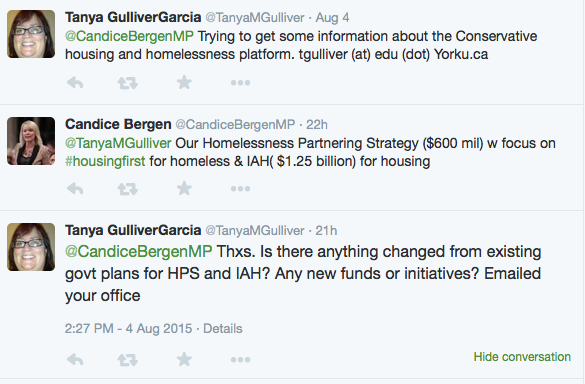Viewport: 585px width, 384px height.
Task: Reply to the tweet posted at 2:27 PM
Action: pos(75,359)
